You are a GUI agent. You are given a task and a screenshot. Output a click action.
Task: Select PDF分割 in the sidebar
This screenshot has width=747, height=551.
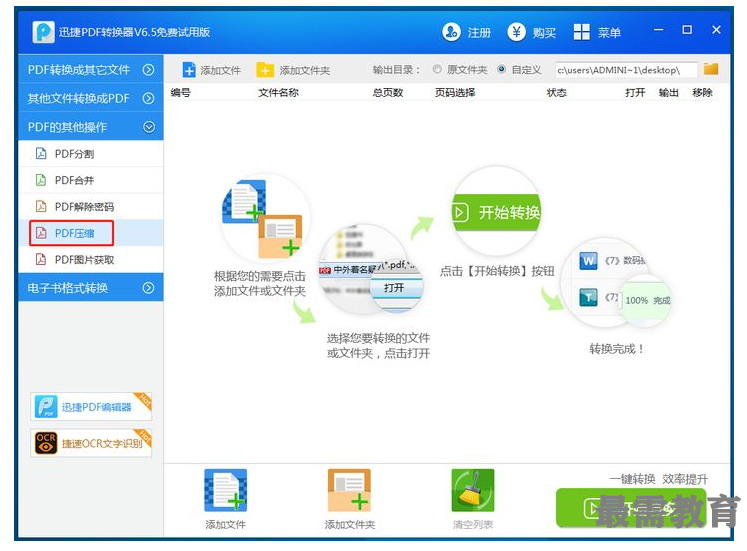pos(91,154)
